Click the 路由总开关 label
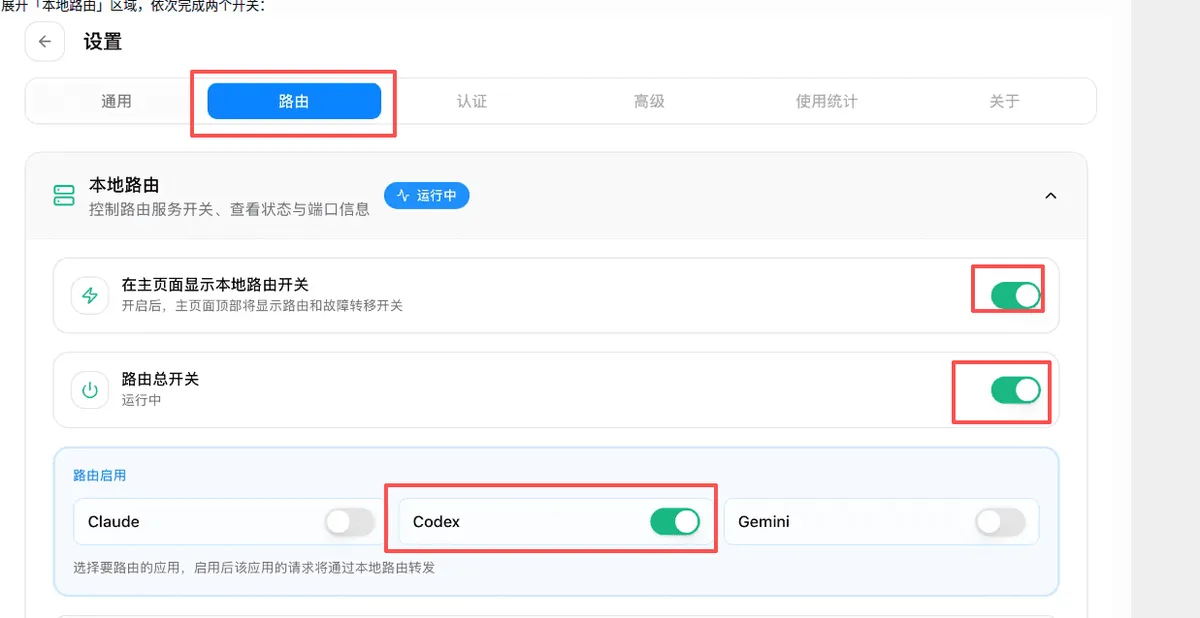The width and height of the screenshot is (1200, 618). (x=160, y=380)
